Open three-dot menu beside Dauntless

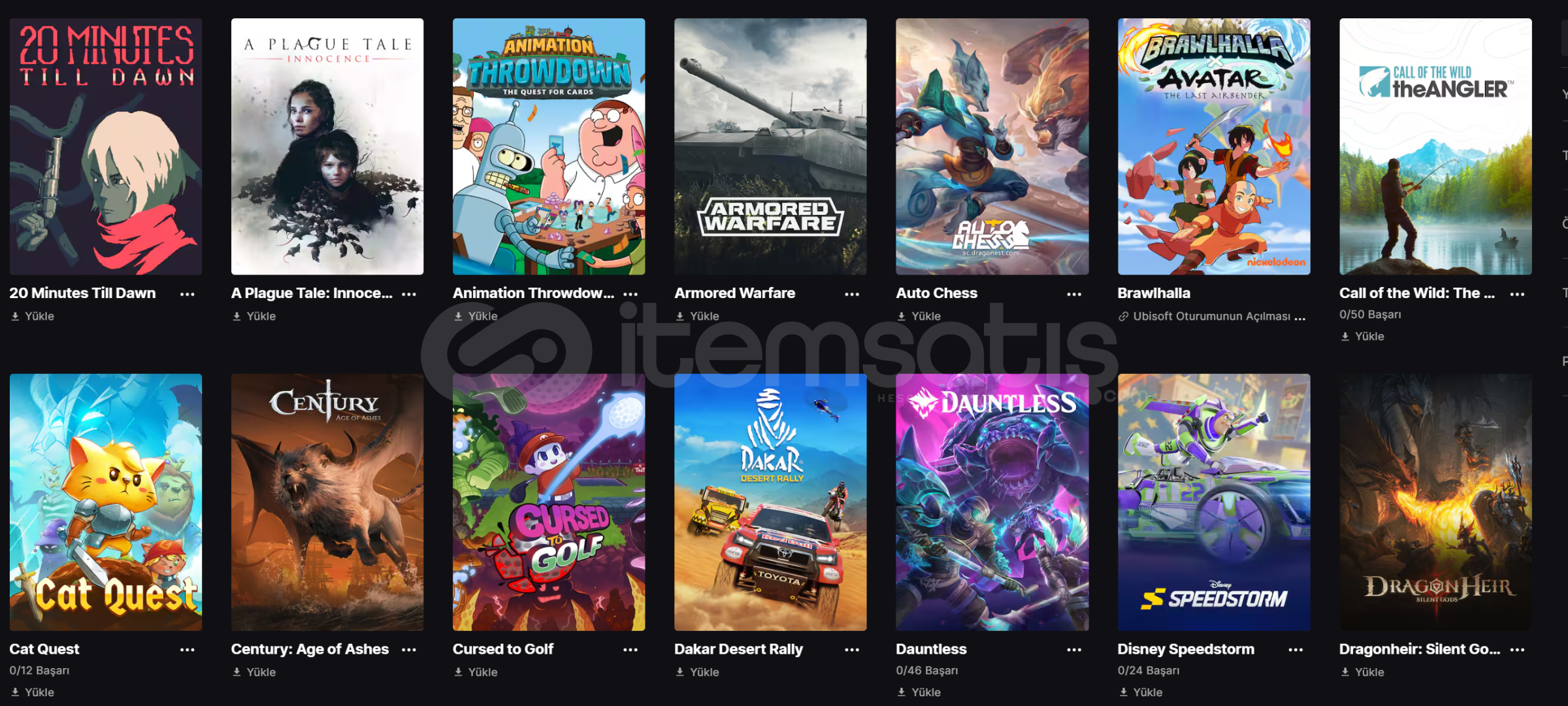[x=1074, y=650]
